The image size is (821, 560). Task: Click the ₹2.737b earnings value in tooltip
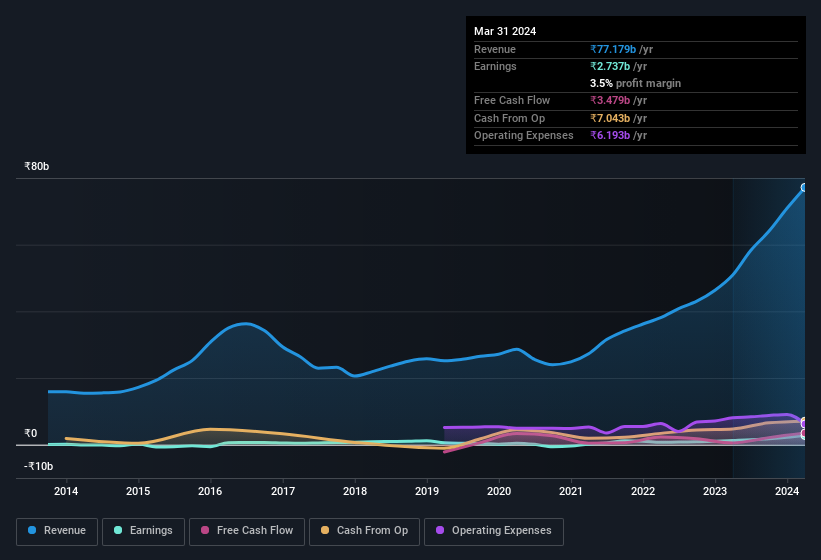coord(610,66)
